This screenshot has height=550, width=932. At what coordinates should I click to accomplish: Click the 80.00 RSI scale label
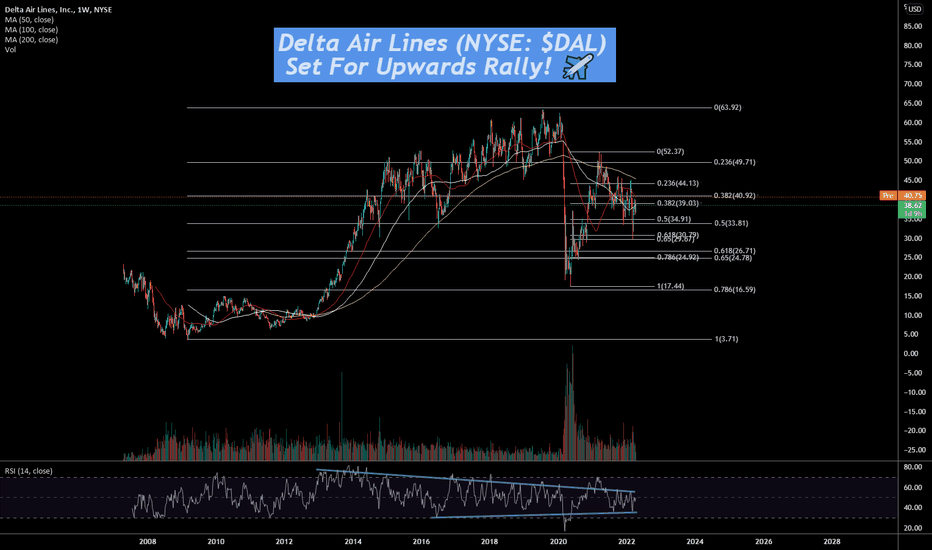[x=913, y=467]
